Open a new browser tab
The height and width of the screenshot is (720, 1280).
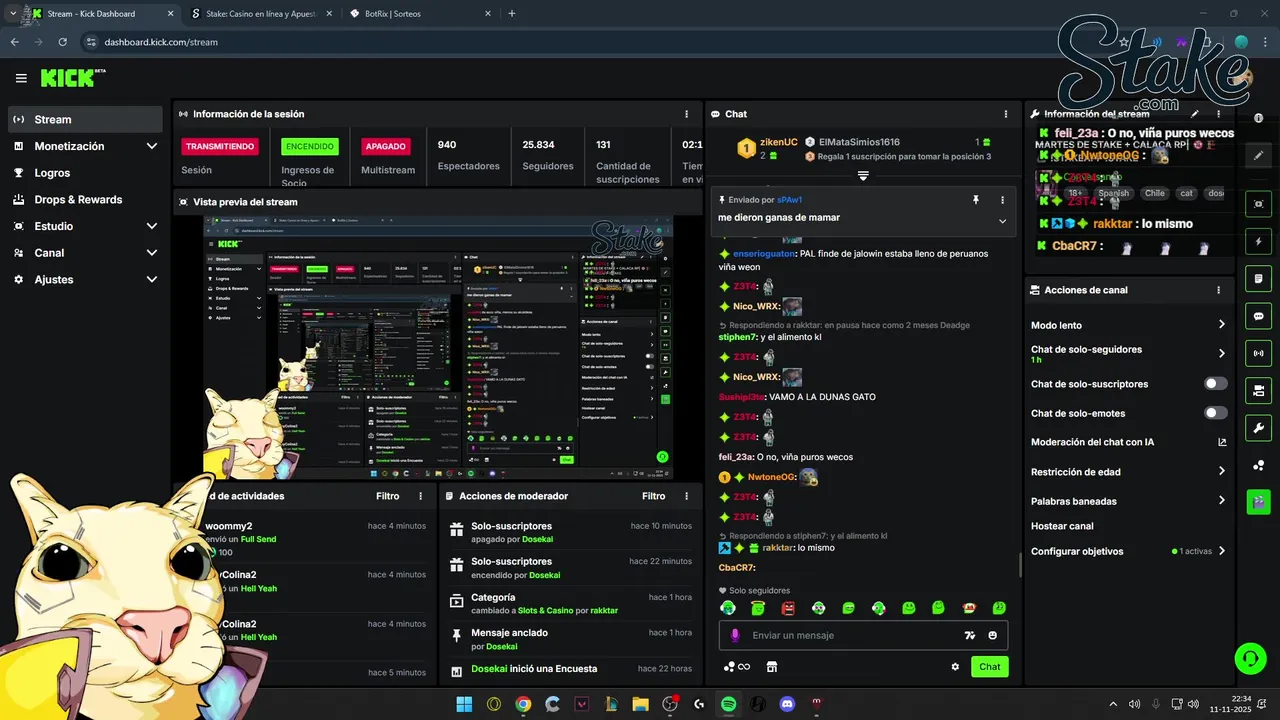click(x=512, y=14)
